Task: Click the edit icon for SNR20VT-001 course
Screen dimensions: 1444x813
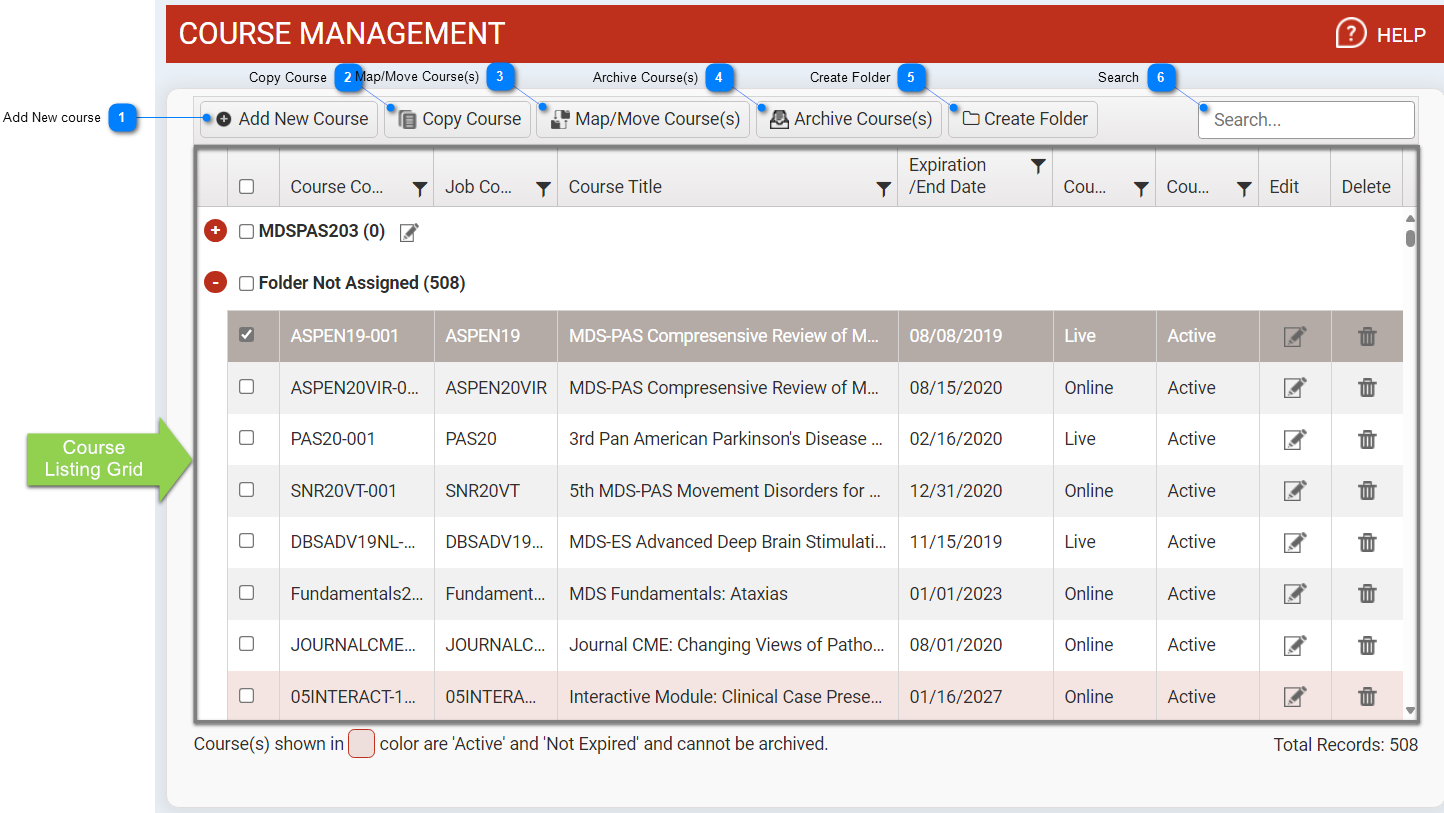Action: [1295, 491]
